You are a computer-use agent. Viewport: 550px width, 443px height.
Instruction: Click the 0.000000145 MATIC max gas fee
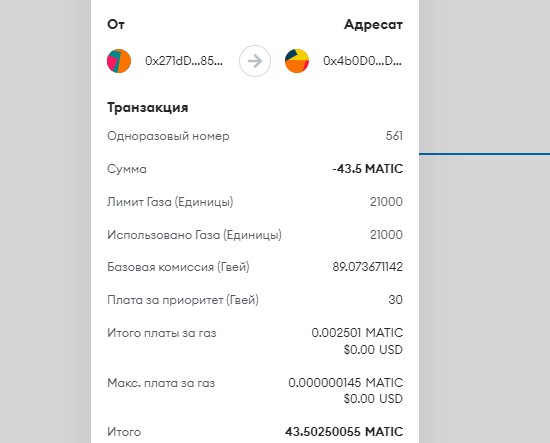(x=346, y=382)
